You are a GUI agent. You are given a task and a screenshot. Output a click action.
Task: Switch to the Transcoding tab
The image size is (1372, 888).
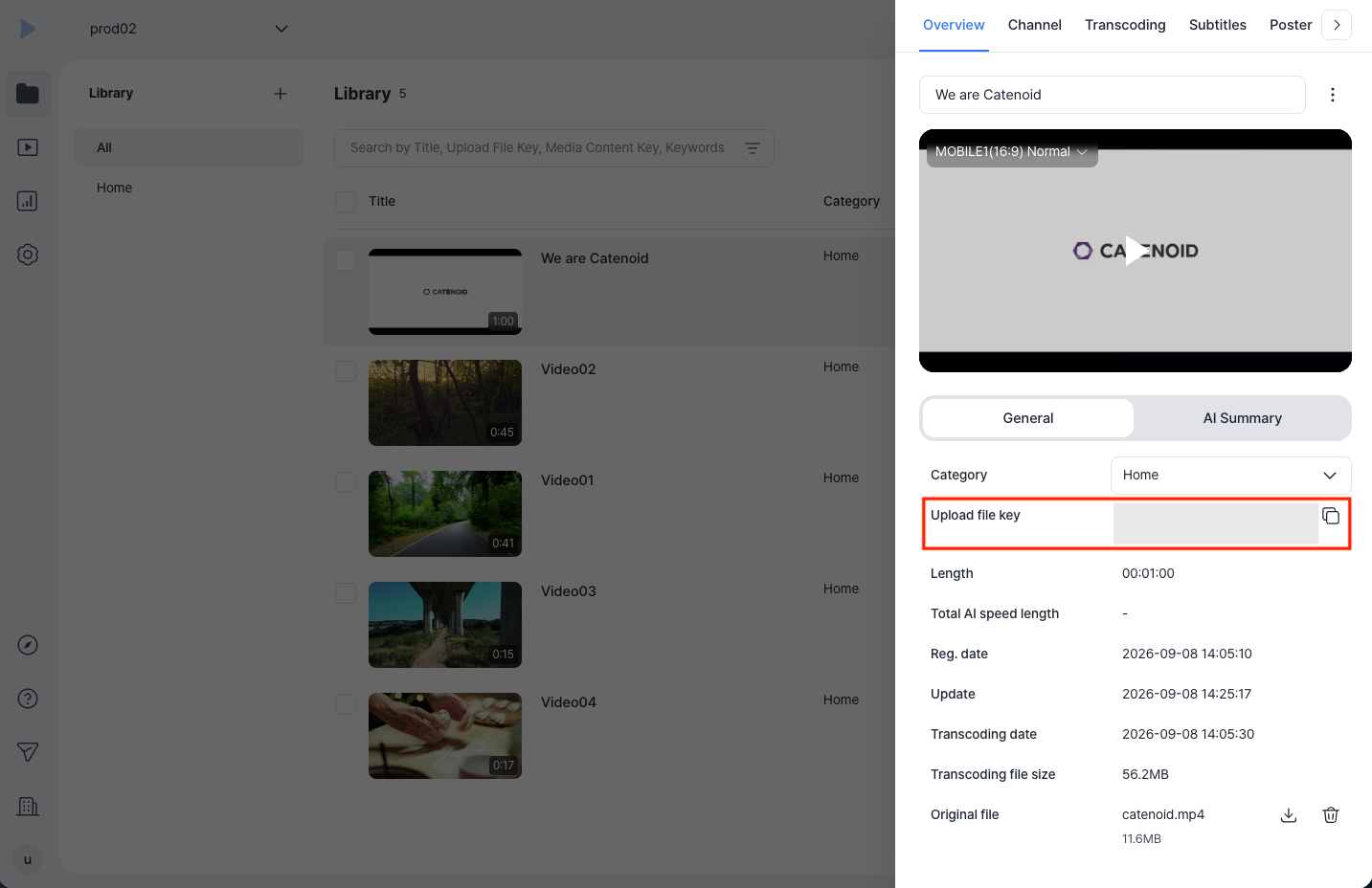tap(1125, 25)
